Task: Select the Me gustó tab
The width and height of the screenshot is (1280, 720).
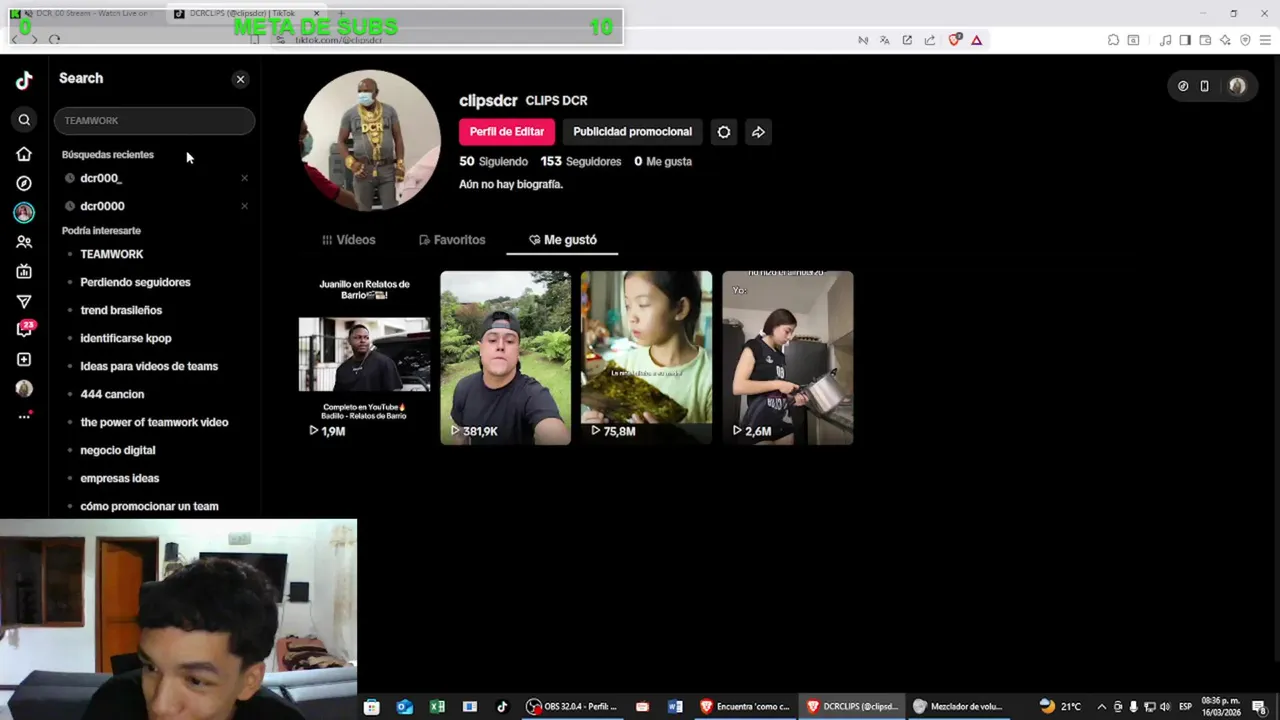Action: (x=562, y=240)
